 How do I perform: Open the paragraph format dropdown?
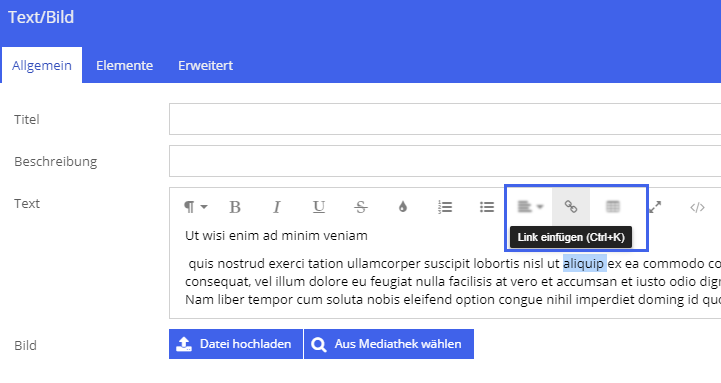pyautogui.click(x=195, y=207)
